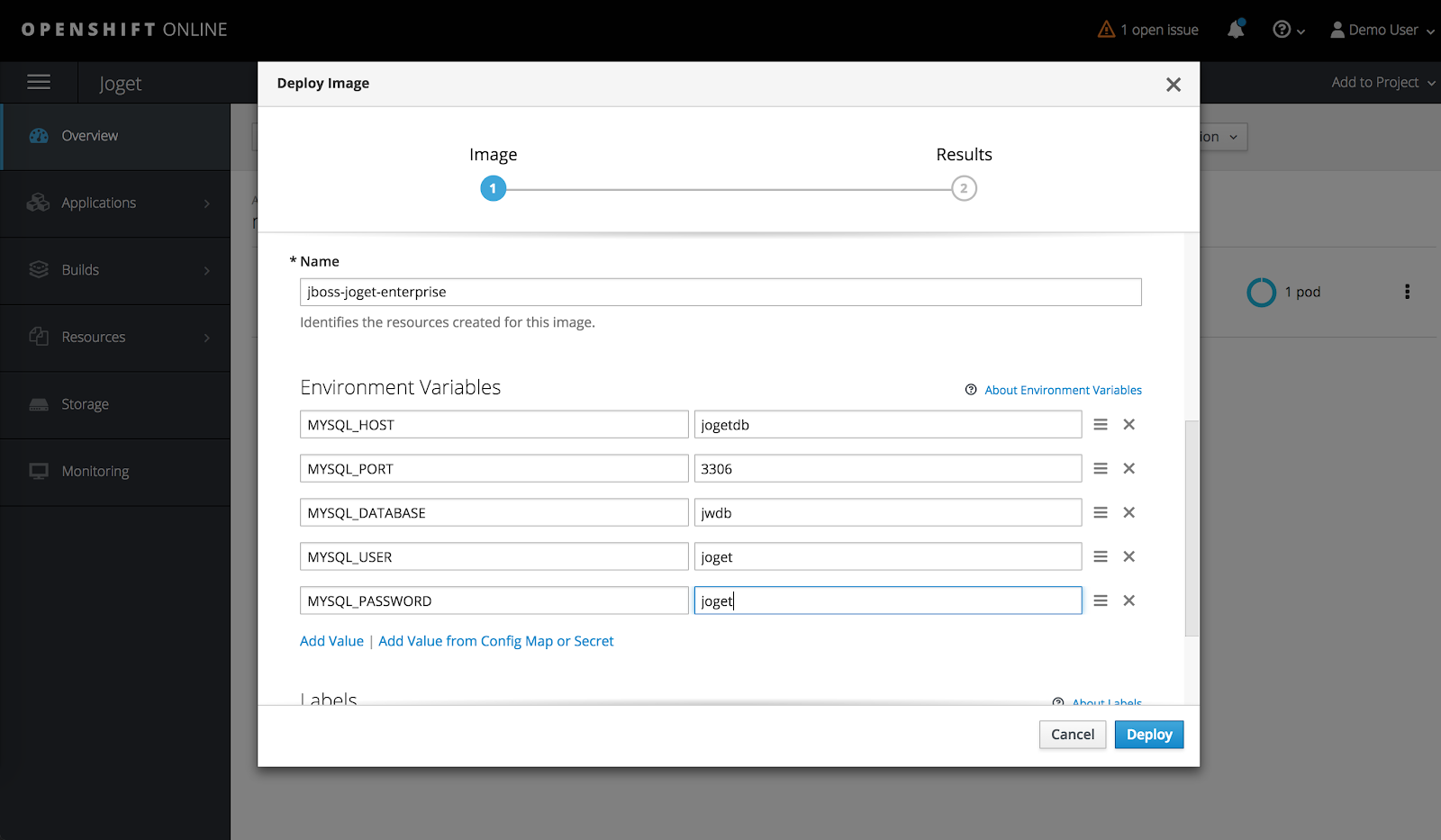Edit the MYSQL_USER value field
1441x840 pixels.
tap(888, 557)
